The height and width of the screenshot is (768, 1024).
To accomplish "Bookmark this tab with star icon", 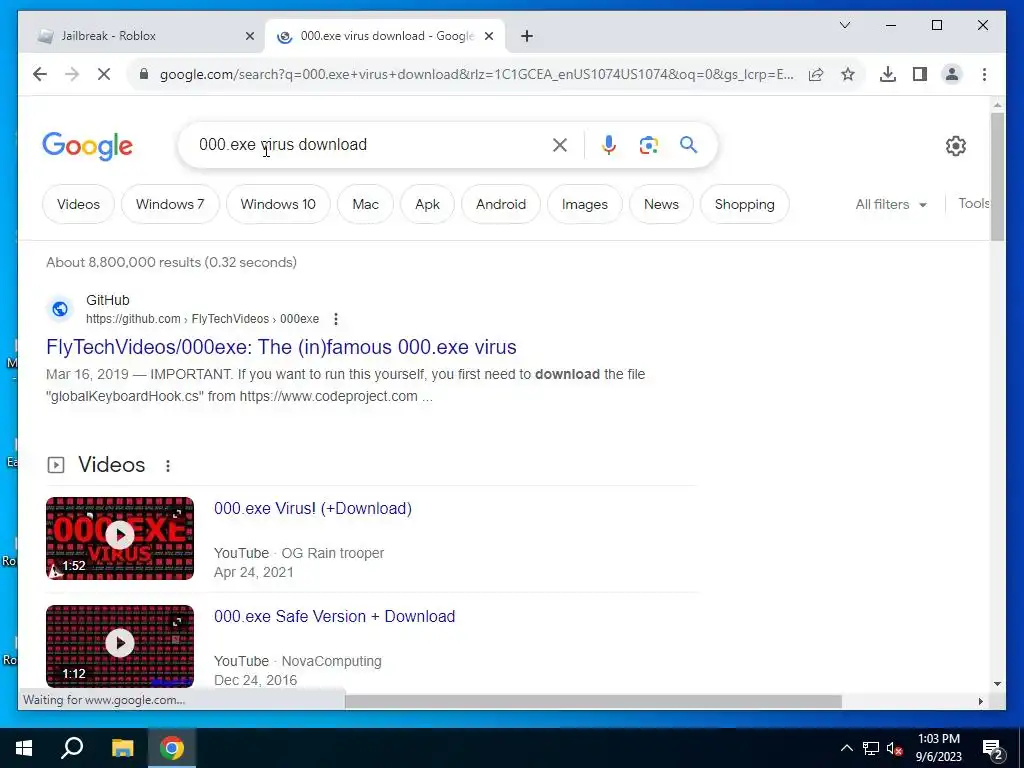I will click(x=848, y=74).
